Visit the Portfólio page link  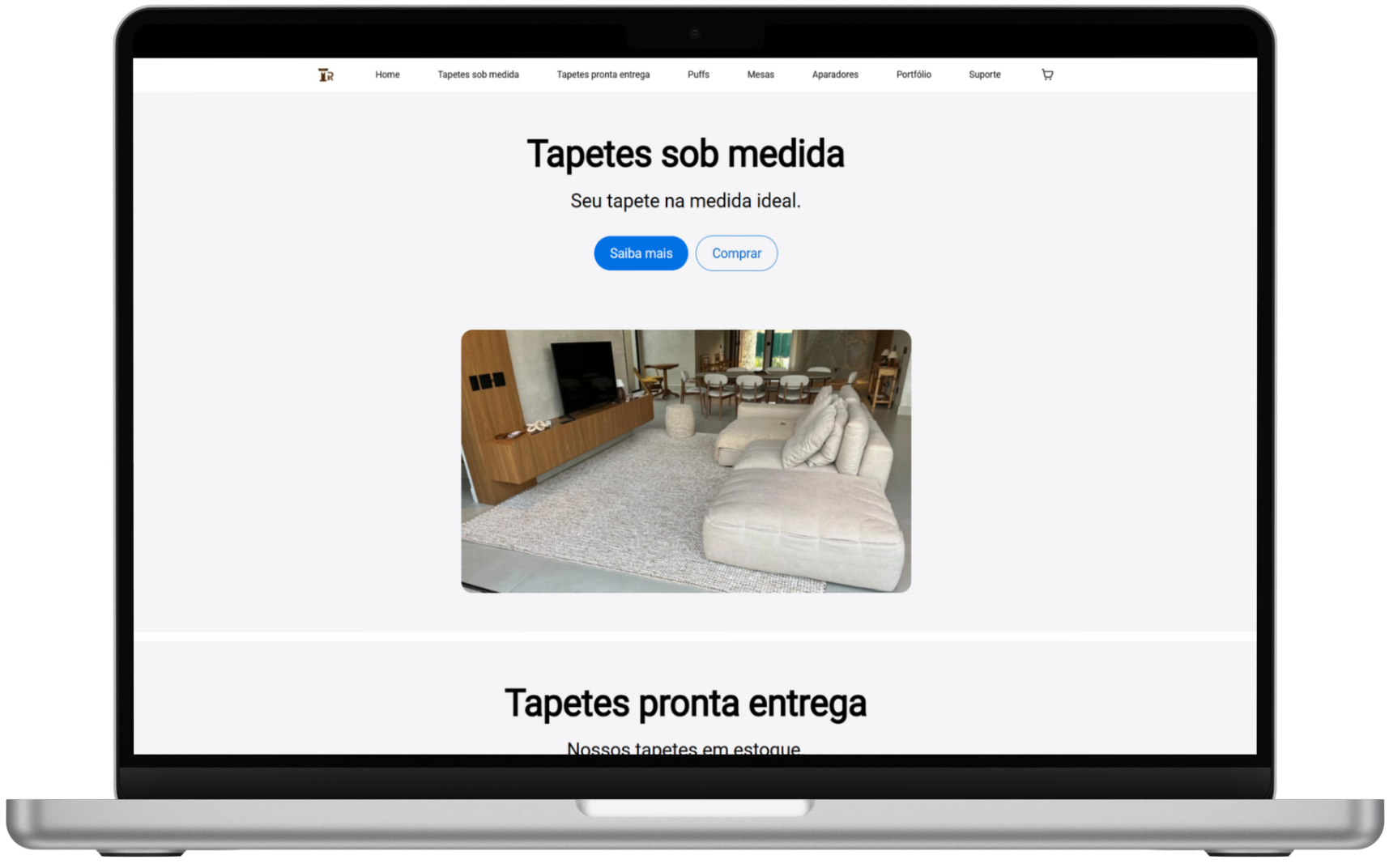coord(914,74)
